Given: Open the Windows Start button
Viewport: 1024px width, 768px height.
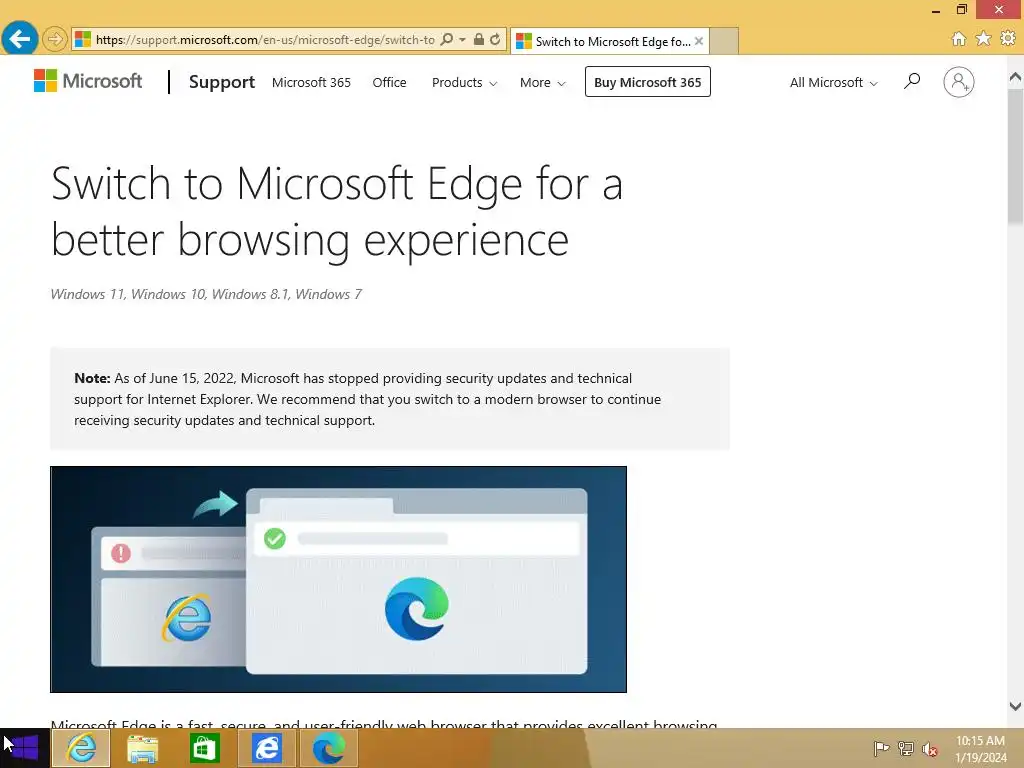Looking at the screenshot, I should 24,748.
